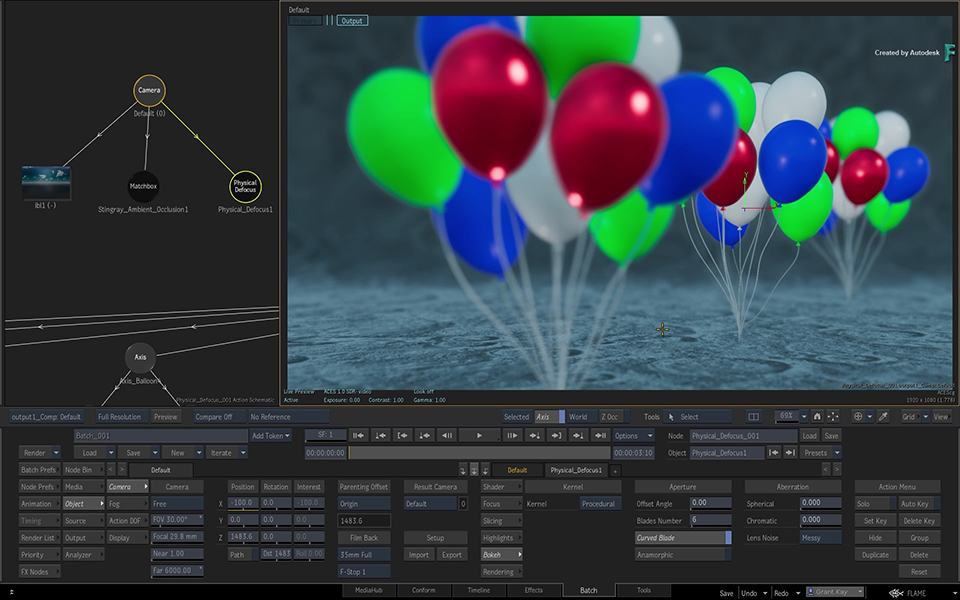Select the Physical Defocus node

pos(245,186)
